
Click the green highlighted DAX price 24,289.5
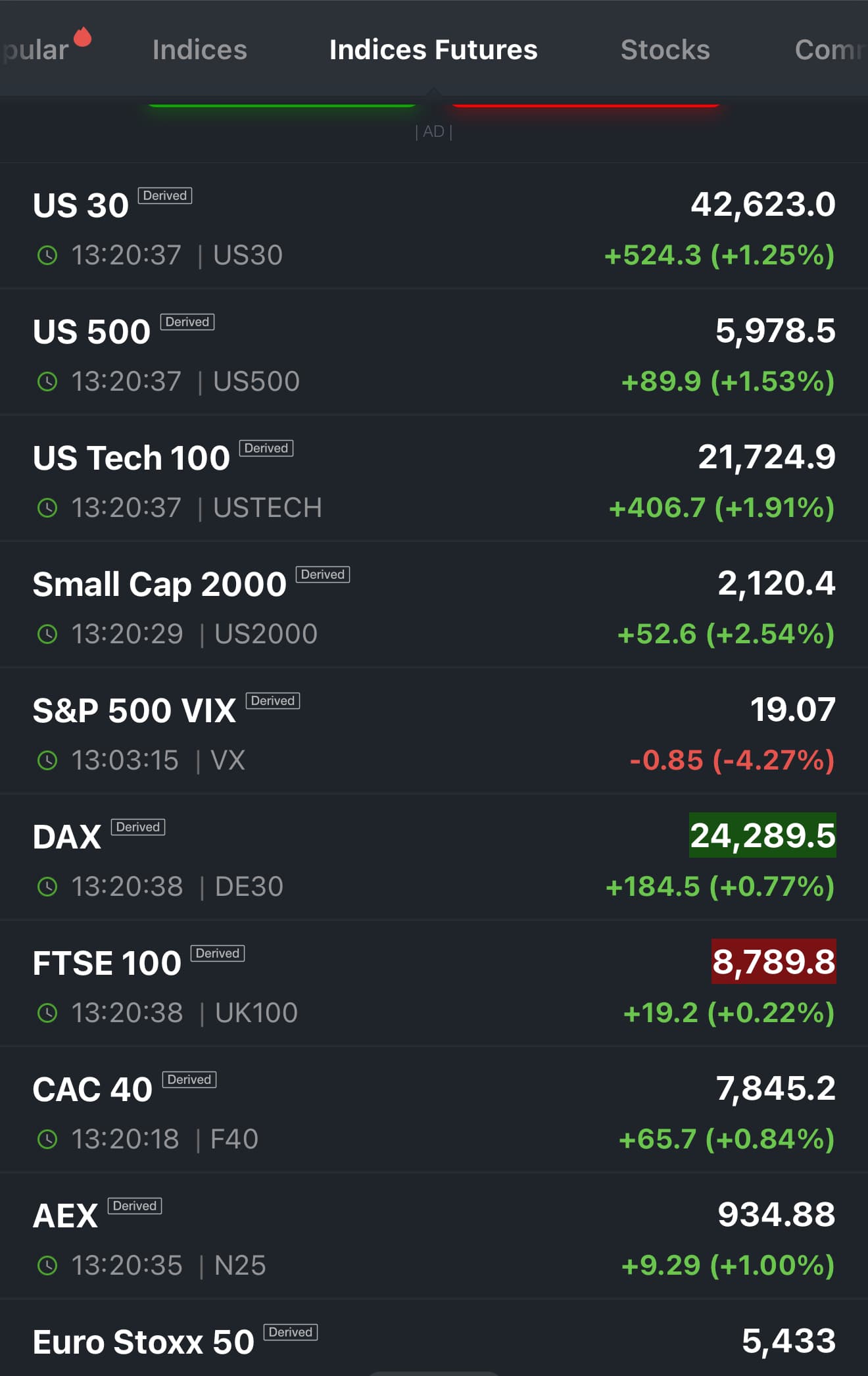tap(762, 835)
